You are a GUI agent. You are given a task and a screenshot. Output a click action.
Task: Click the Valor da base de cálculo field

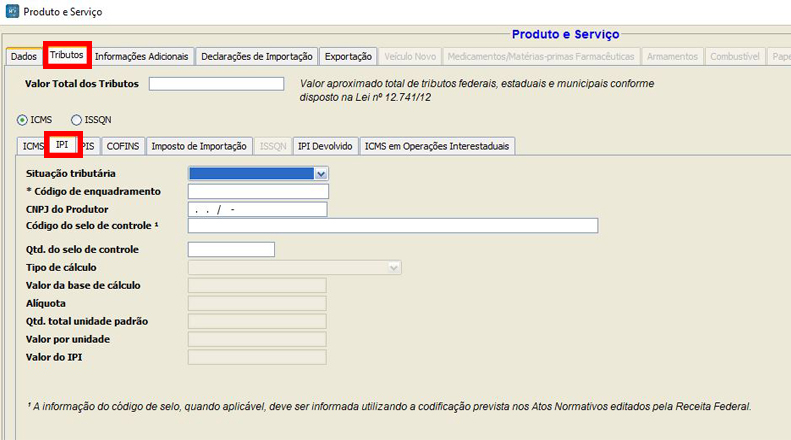point(257,286)
